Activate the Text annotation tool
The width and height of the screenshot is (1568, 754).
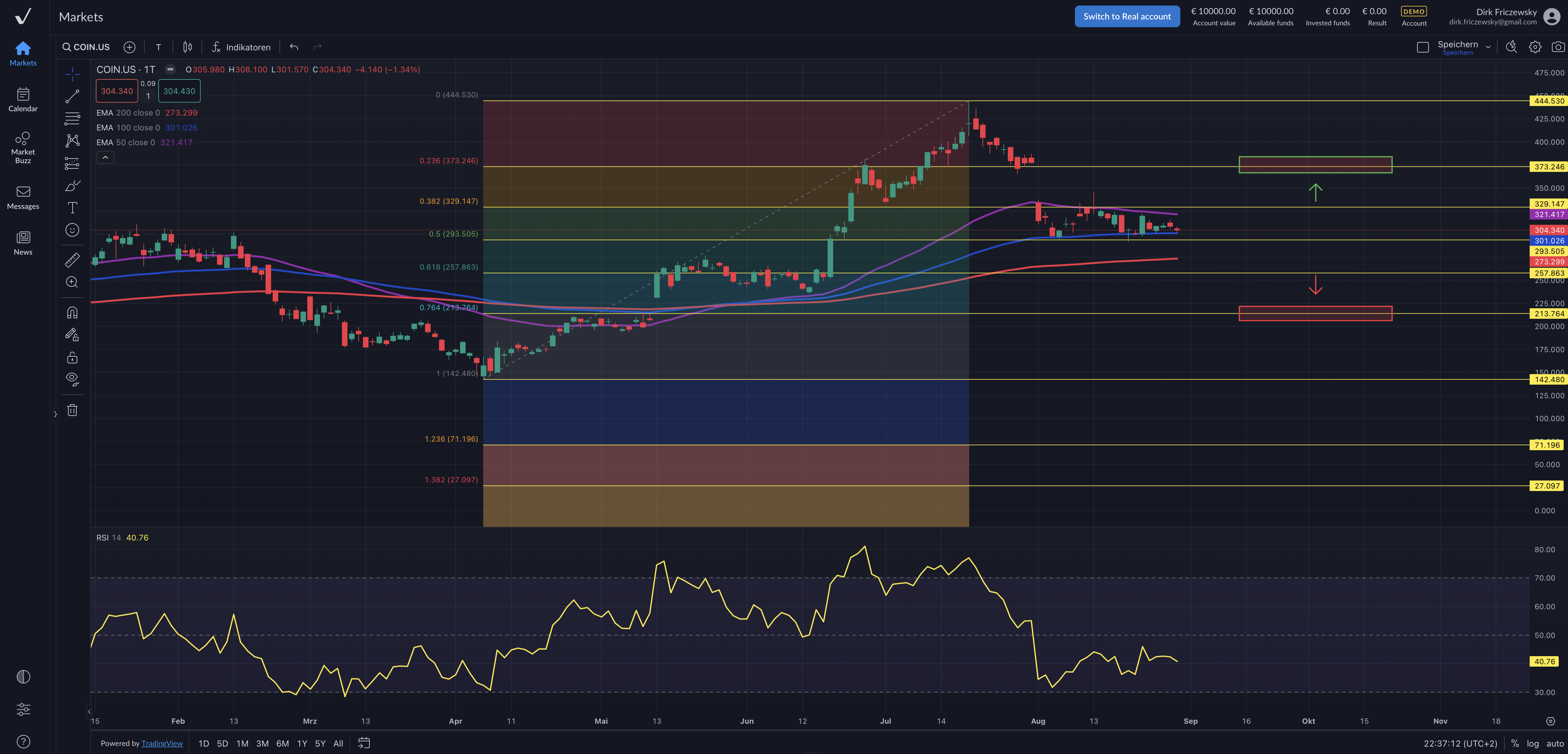point(72,208)
